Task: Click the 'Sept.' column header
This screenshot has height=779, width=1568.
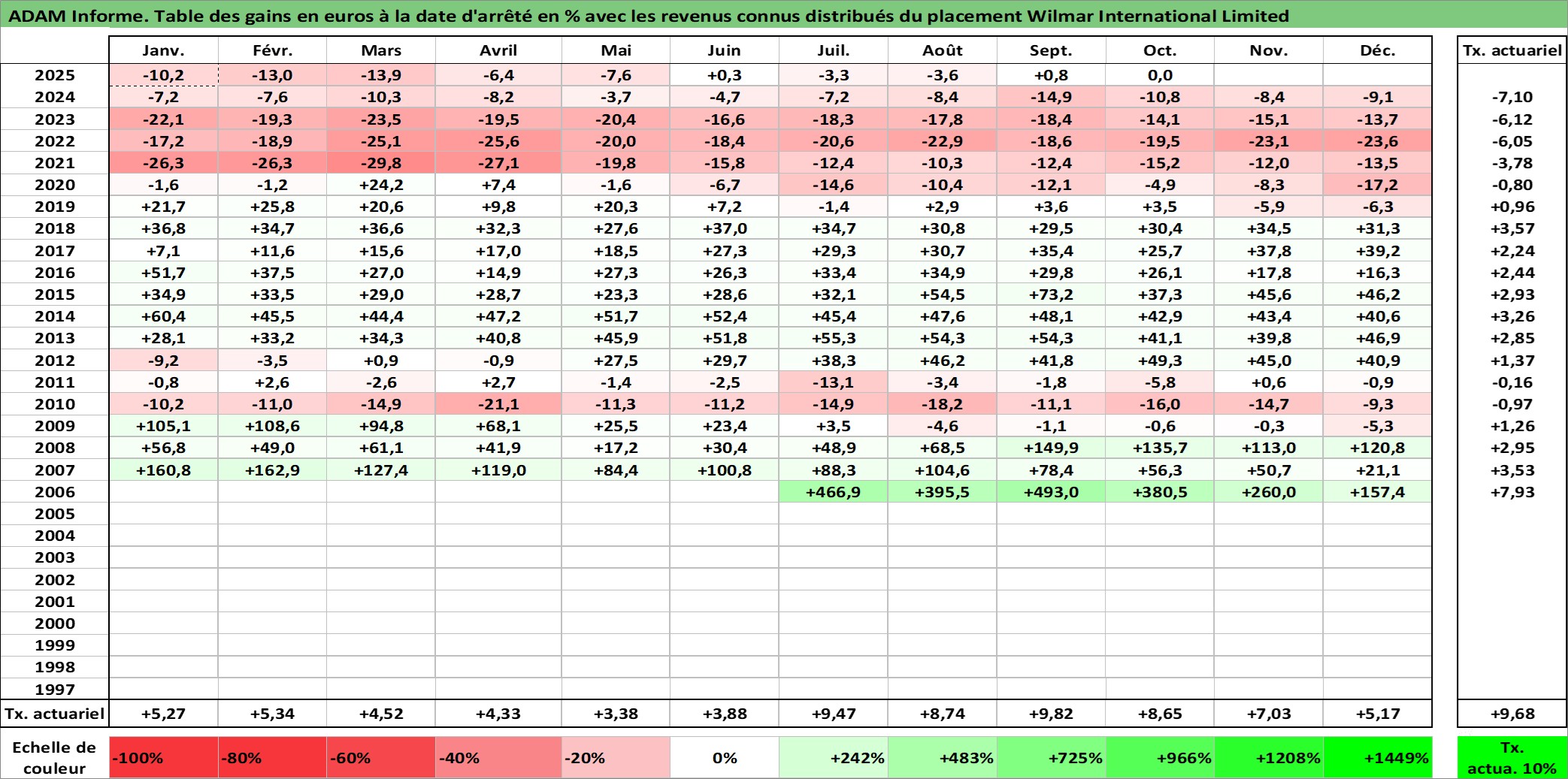Action: [x=1051, y=50]
